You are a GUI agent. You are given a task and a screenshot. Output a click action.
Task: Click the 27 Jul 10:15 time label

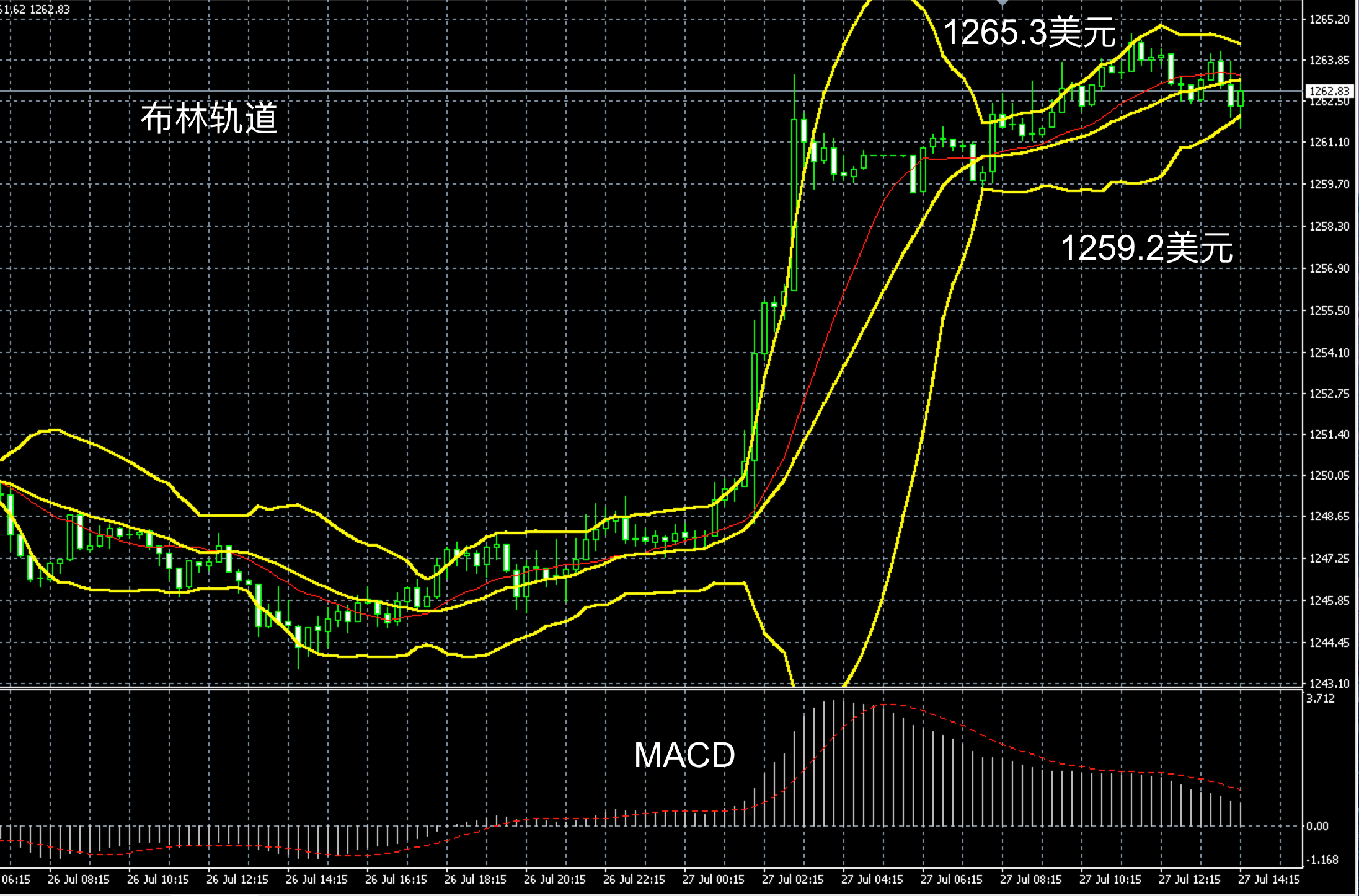[1110, 879]
